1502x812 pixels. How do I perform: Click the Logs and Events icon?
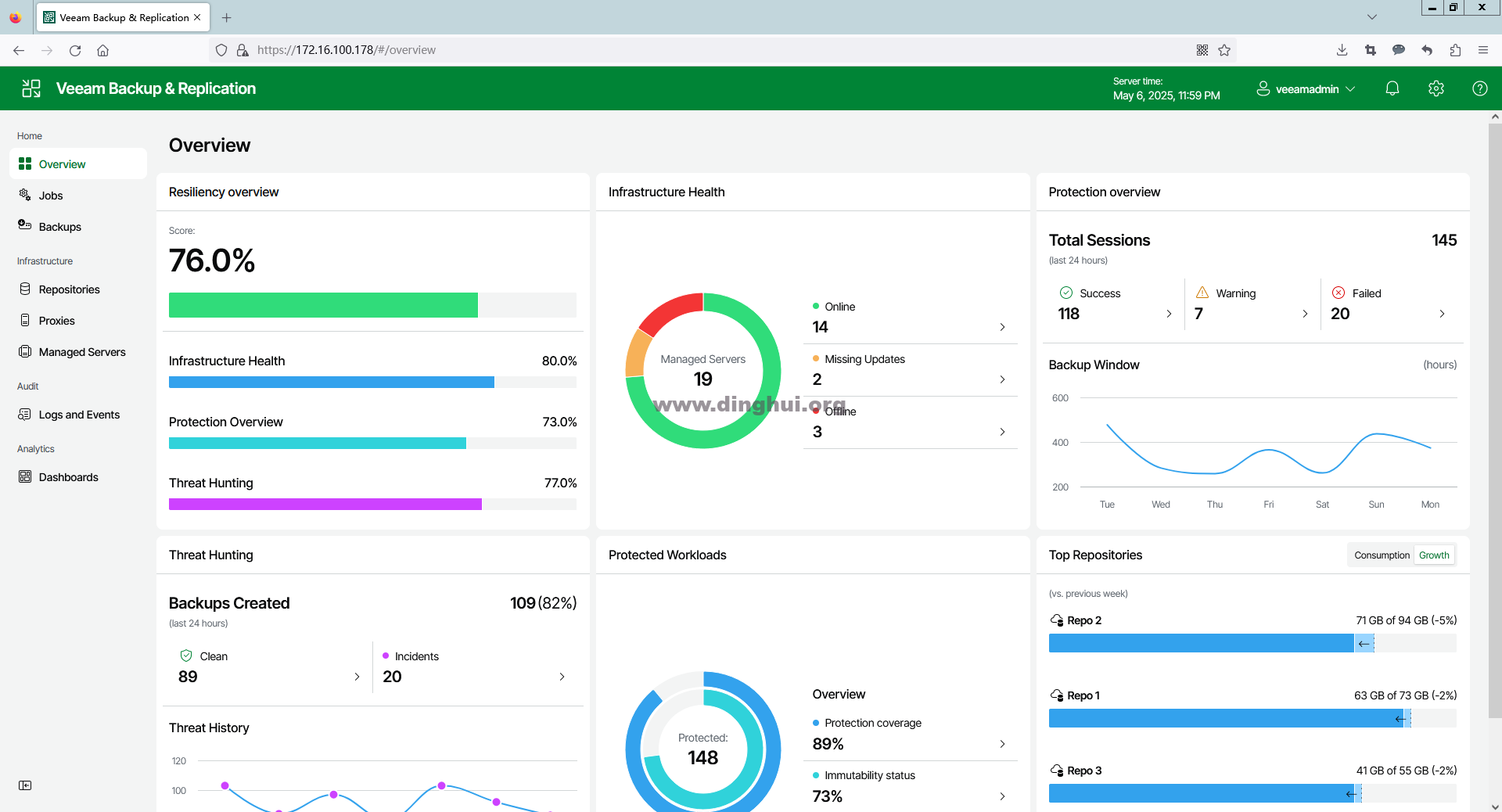(x=25, y=414)
